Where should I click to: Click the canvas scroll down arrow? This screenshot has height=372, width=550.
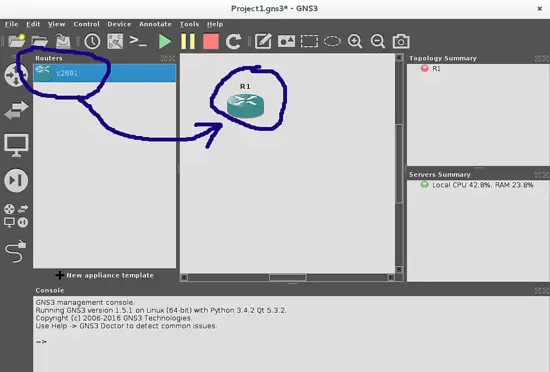click(x=399, y=269)
